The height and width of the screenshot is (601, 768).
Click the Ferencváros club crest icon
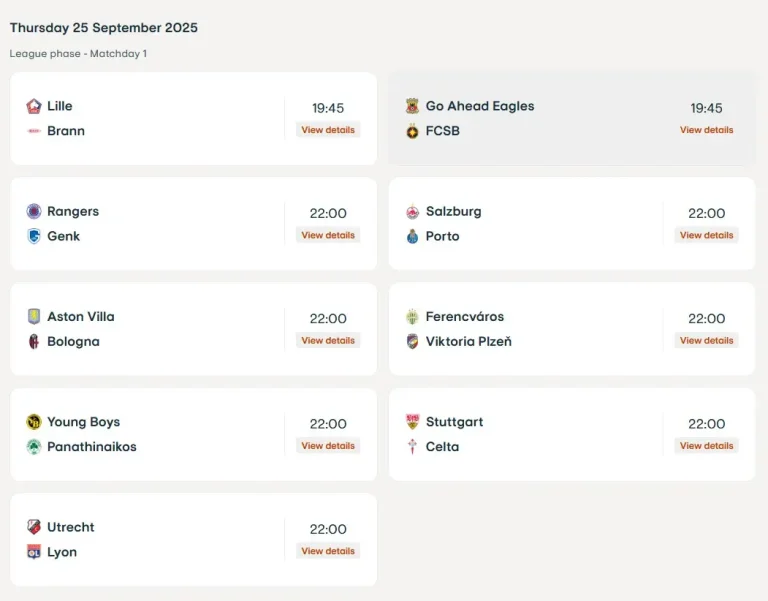pos(412,316)
